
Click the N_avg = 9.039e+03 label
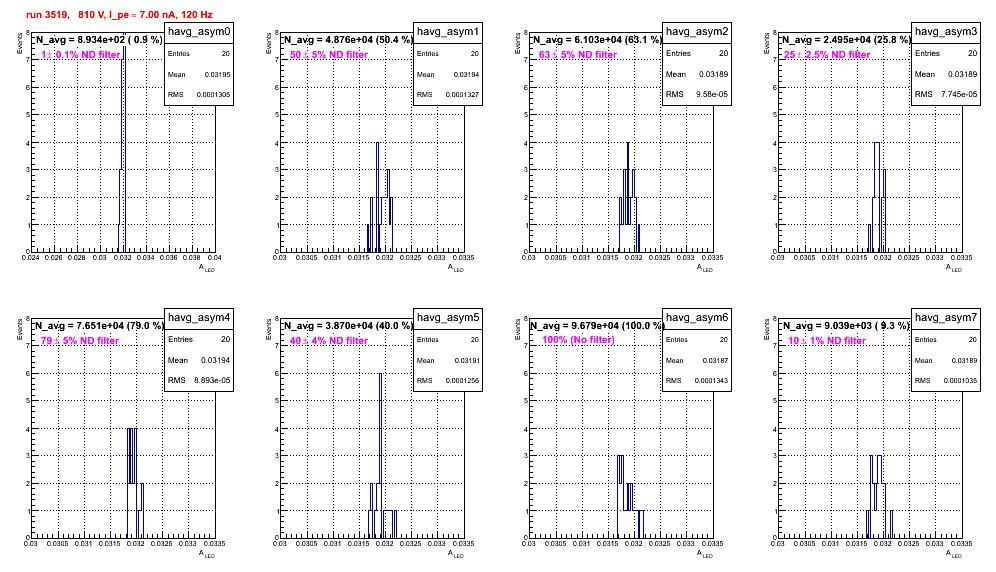[846, 326]
